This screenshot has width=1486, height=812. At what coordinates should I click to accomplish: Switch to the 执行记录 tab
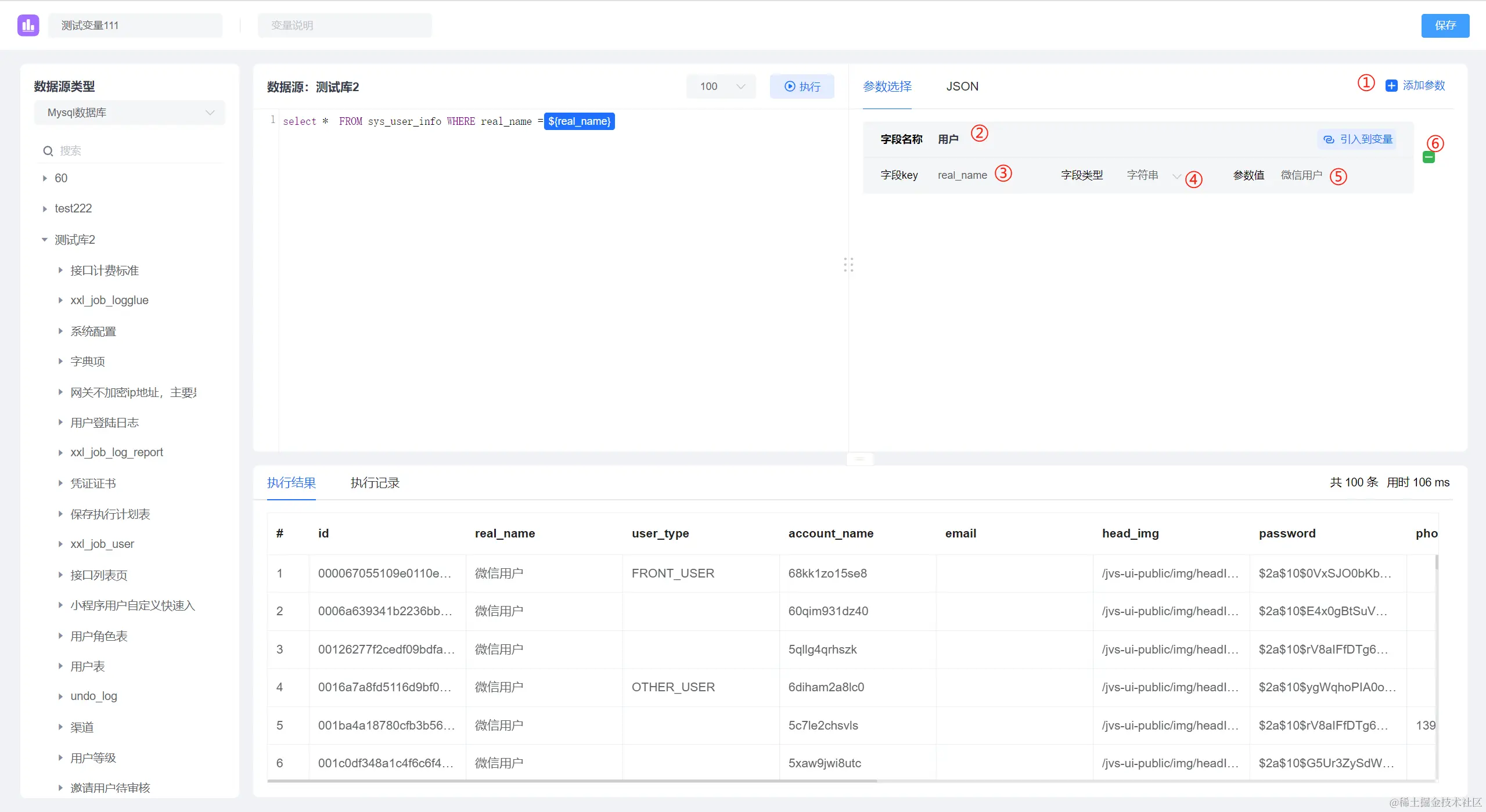tap(375, 483)
